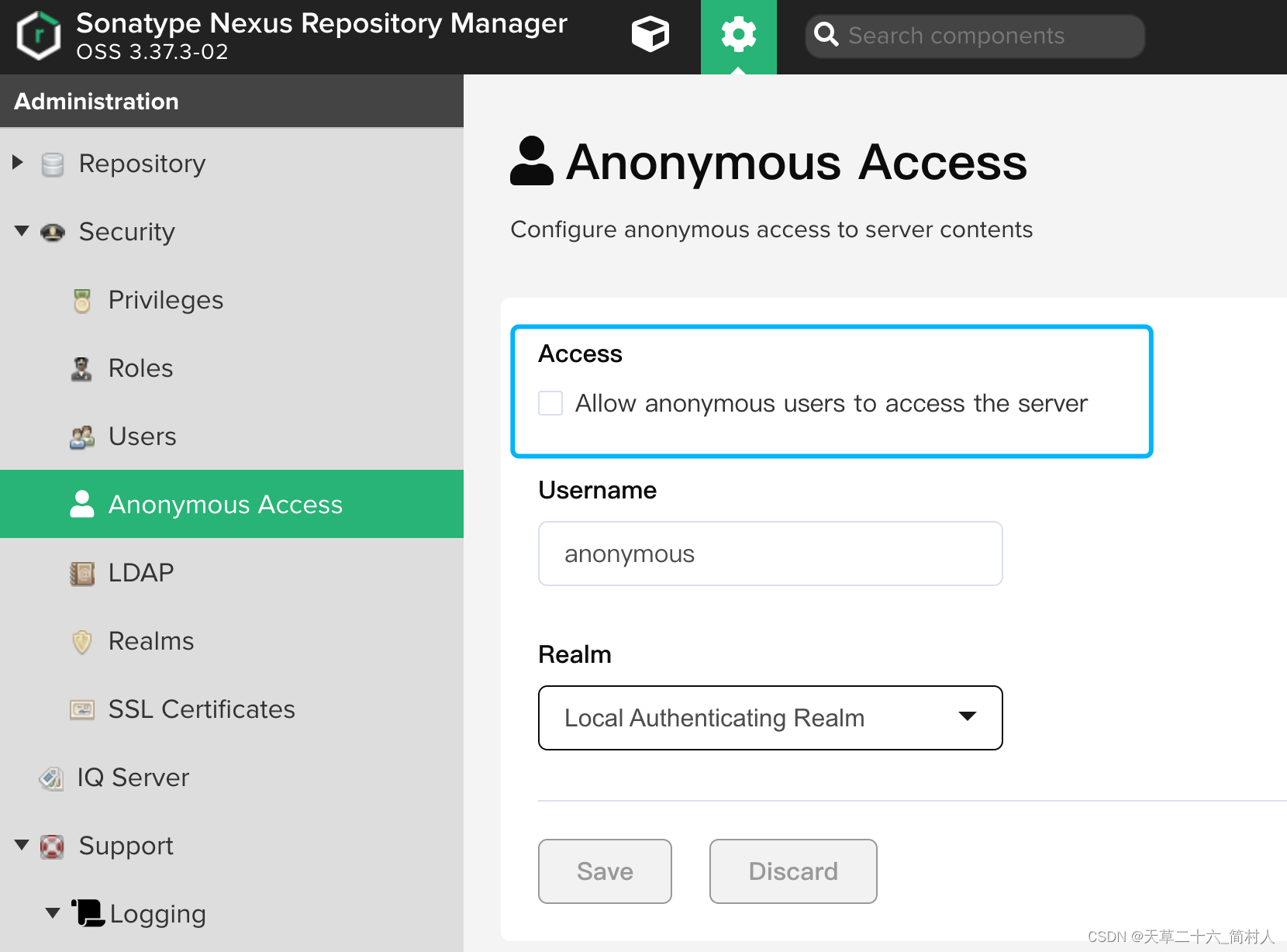Open IQ Server in sidebar
Image resolution: width=1287 pixels, height=952 pixels.
[133, 778]
